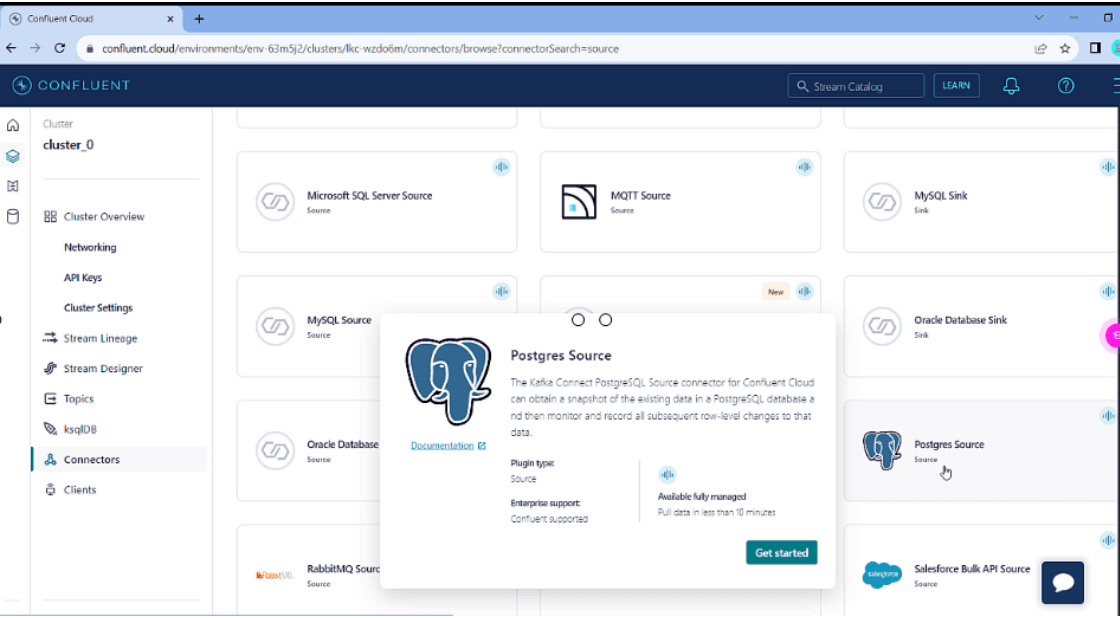
Task: Click the stacked-layers Environments icon in sidebar
Action: click(x=13, y=156)
